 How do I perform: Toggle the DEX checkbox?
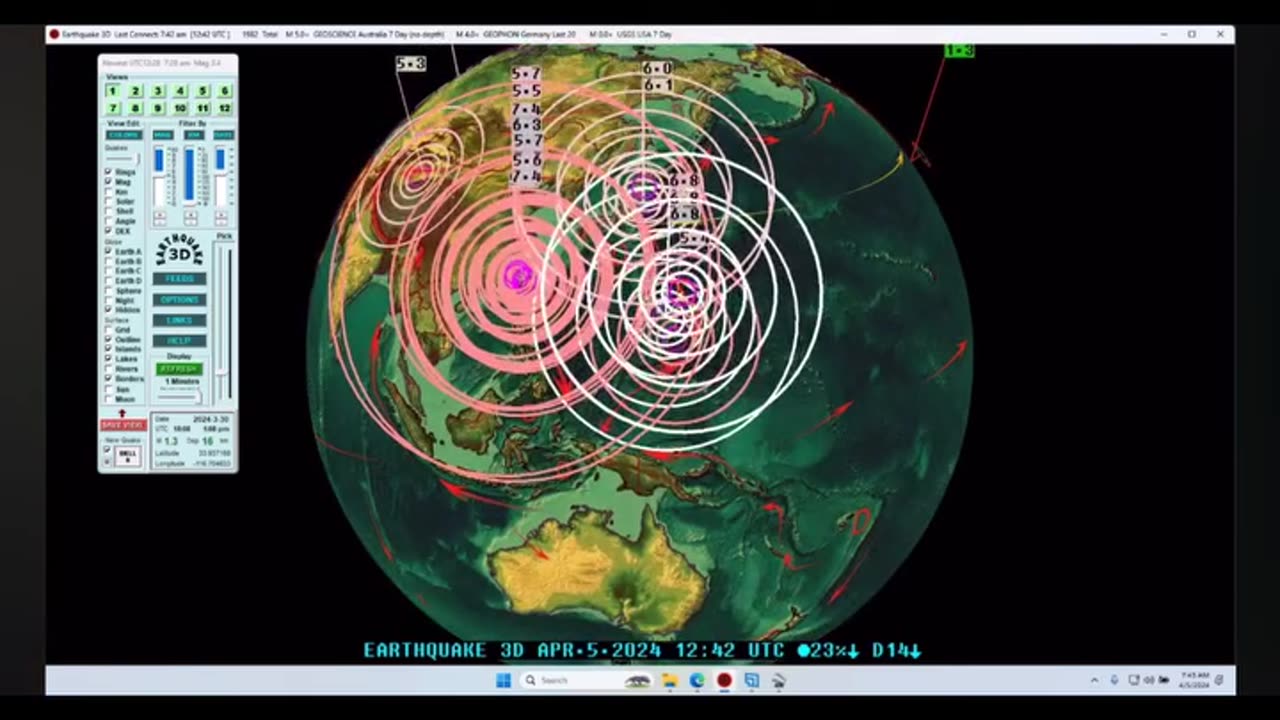tap(109, 231)
